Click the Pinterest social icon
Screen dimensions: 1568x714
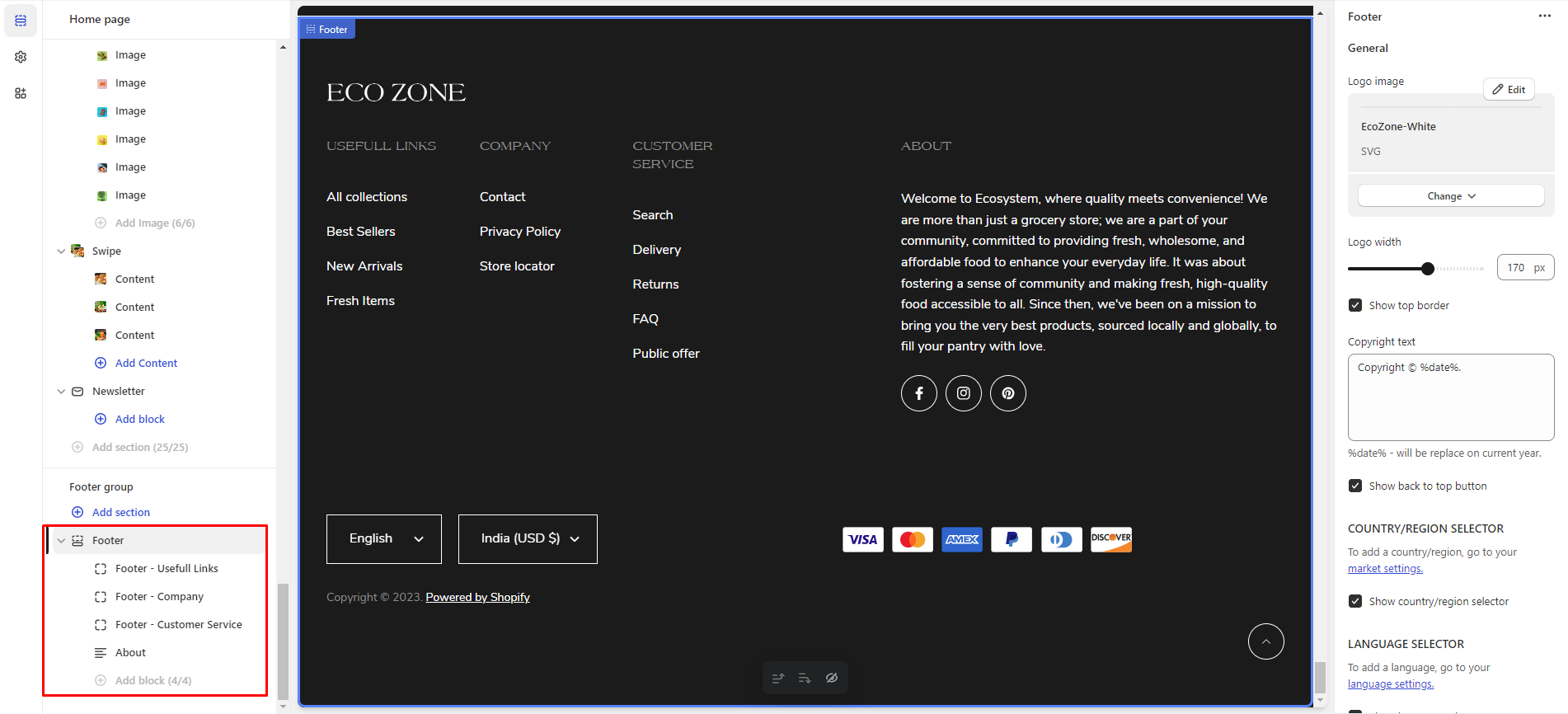coord(1007,393)
